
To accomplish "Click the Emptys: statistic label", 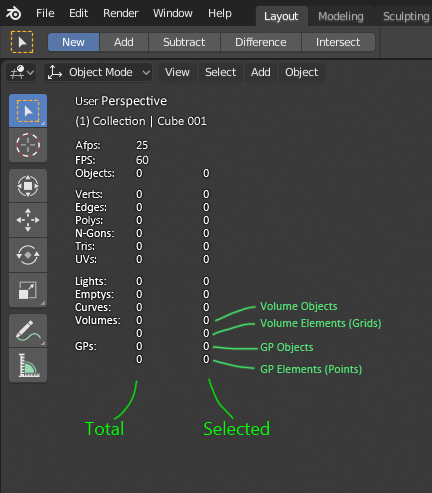I will [94, 294].
